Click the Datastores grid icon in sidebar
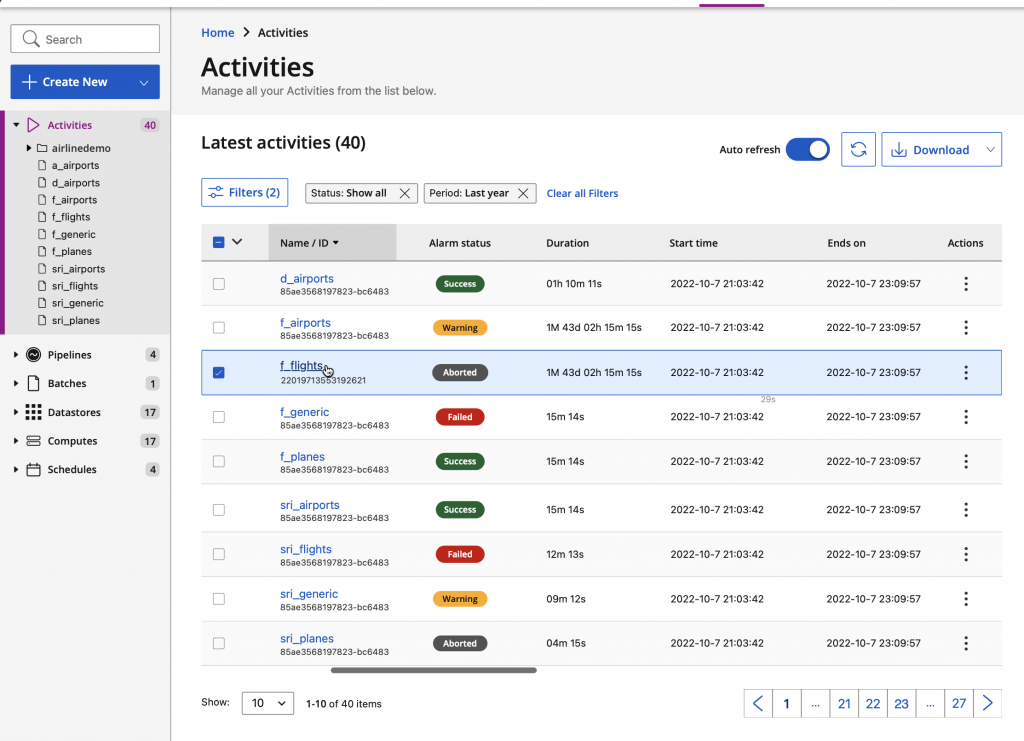Viewport: 1024px width, 741px height. pyautogui.click(x=33, y=412)
